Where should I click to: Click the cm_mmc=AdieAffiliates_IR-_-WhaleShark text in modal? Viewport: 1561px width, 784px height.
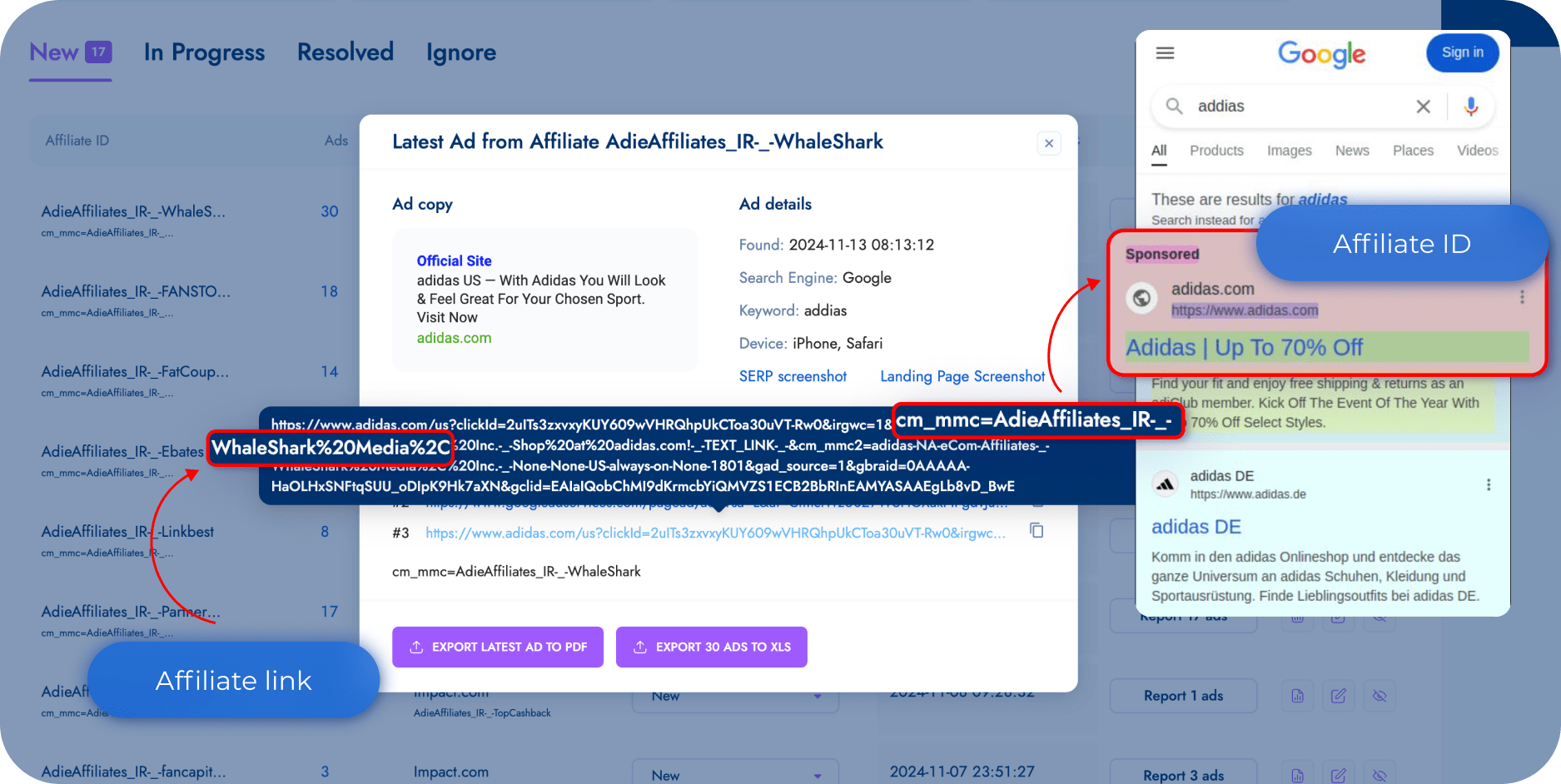click(x=516, y=572)
